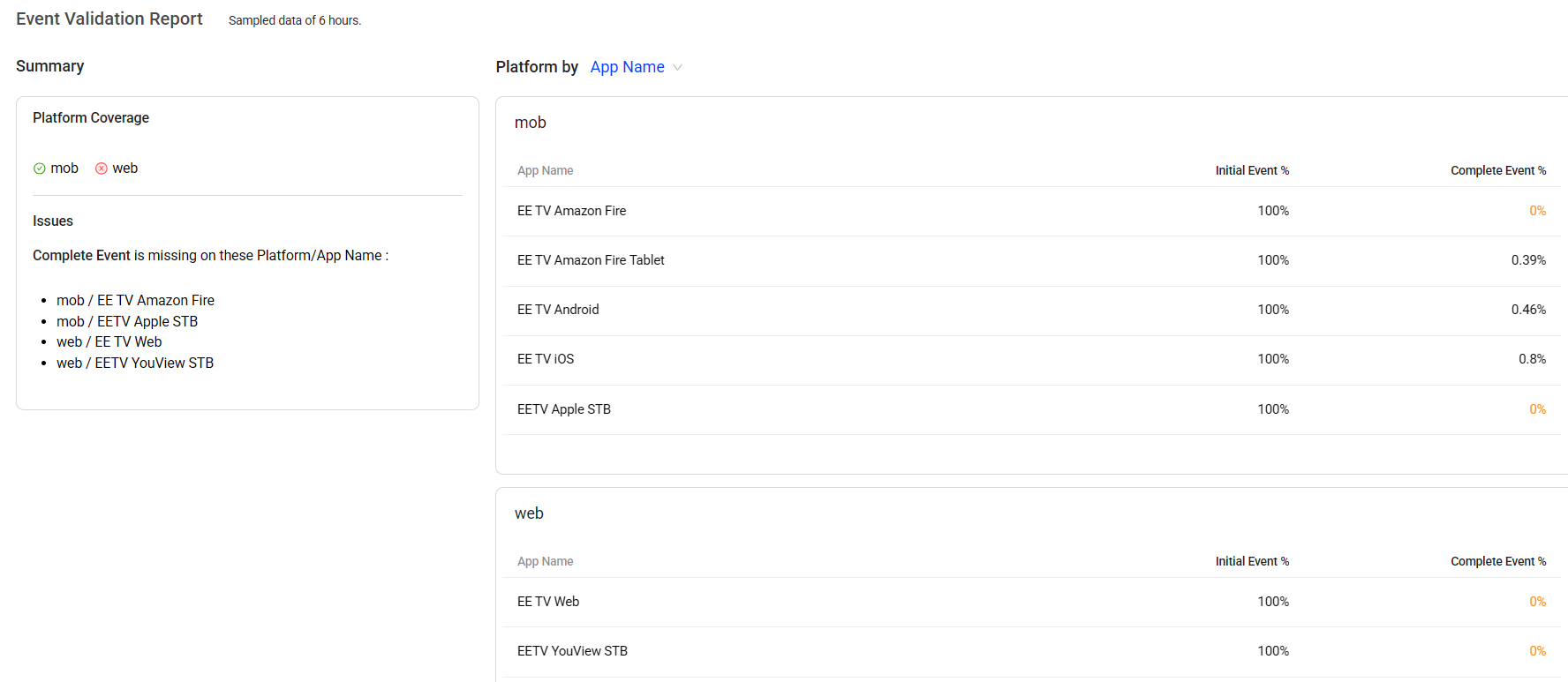Screen dimensions: 1568x682
Task: Click App Name column header in web table
Action: pyautogui.click(x=546, y=561)
